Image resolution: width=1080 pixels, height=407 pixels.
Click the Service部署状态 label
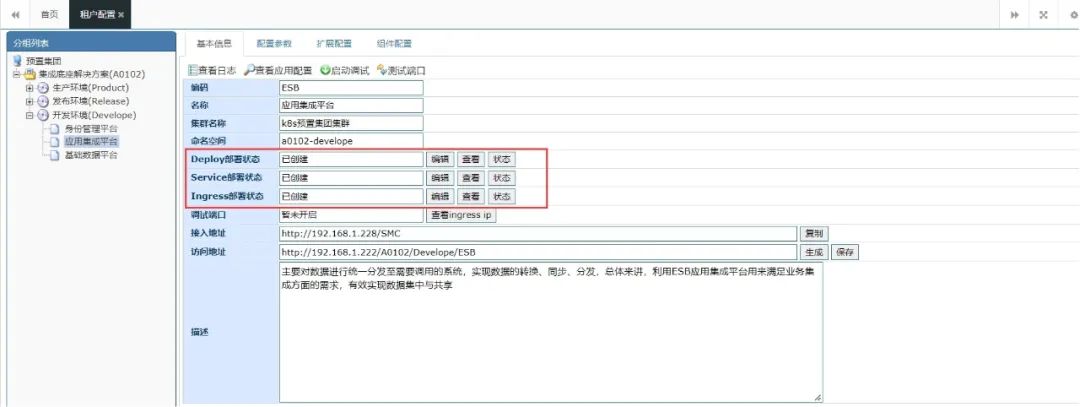tap(227, 178)
